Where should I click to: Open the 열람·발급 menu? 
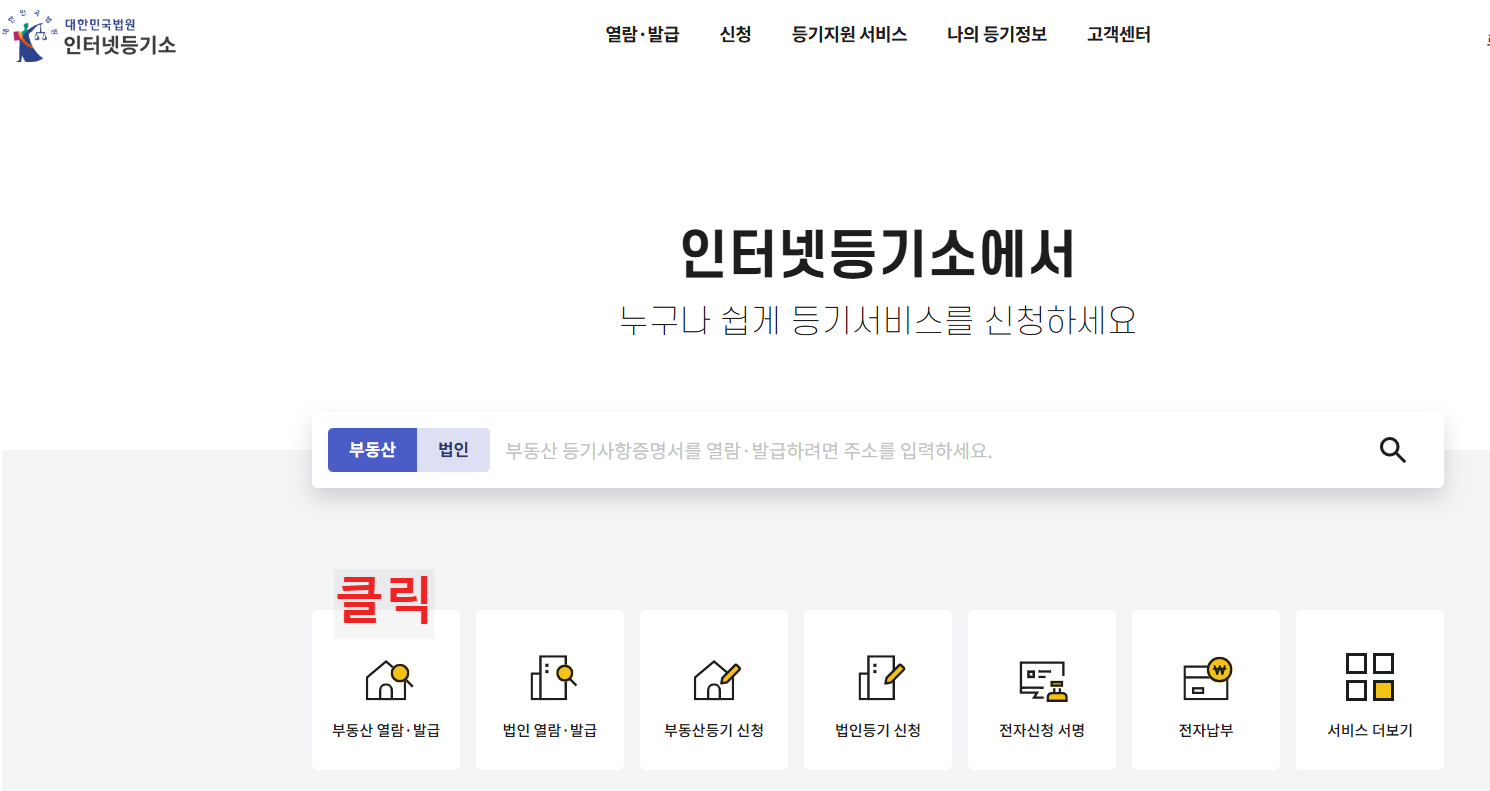[x=642, y=34]
